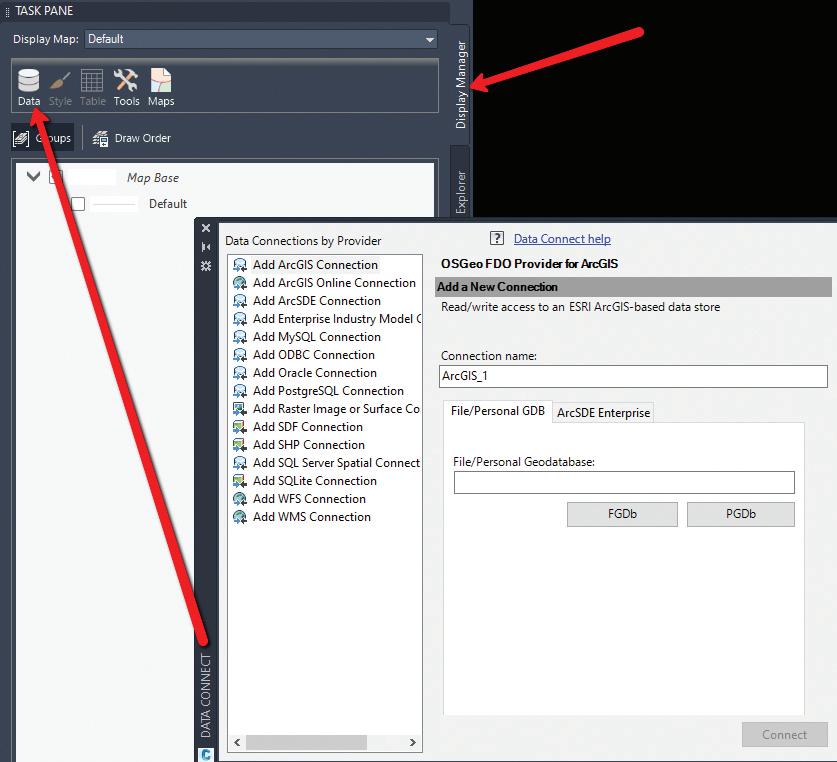Select the Add MySQL Connection icon

click(x=240, y=337)
